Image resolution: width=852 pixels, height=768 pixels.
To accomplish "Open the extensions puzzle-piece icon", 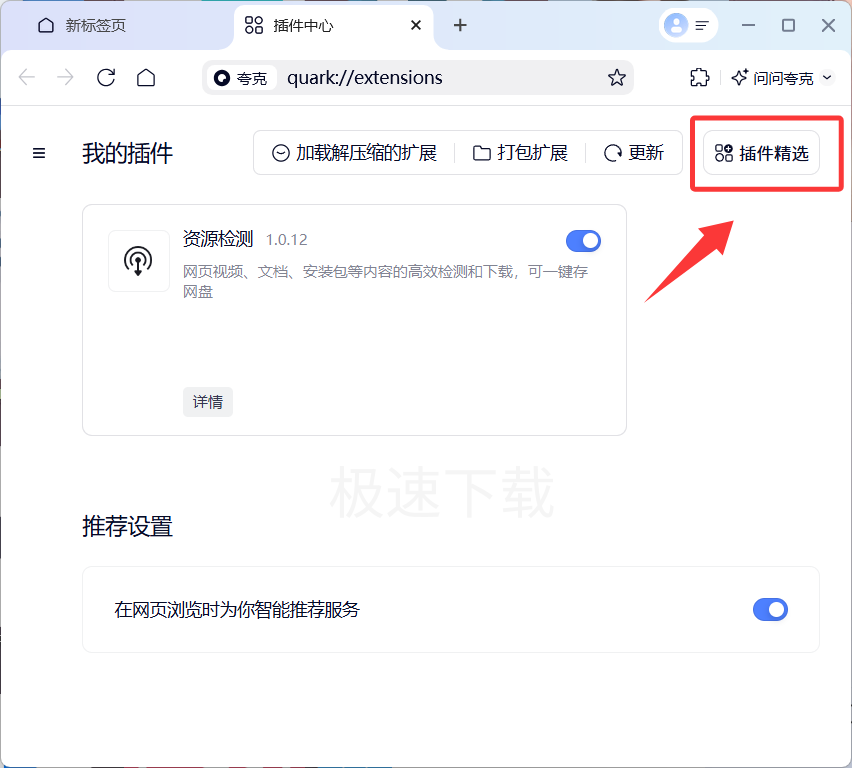I will click(699, 78).
